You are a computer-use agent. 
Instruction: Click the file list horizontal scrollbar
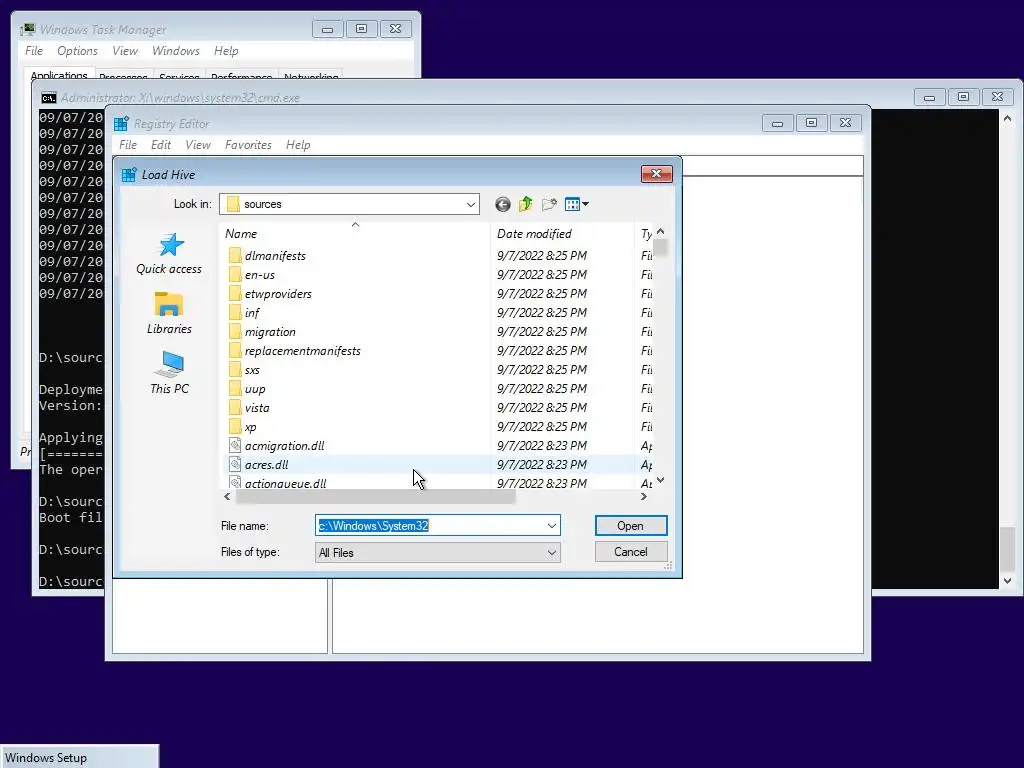[x=376, y=497]
